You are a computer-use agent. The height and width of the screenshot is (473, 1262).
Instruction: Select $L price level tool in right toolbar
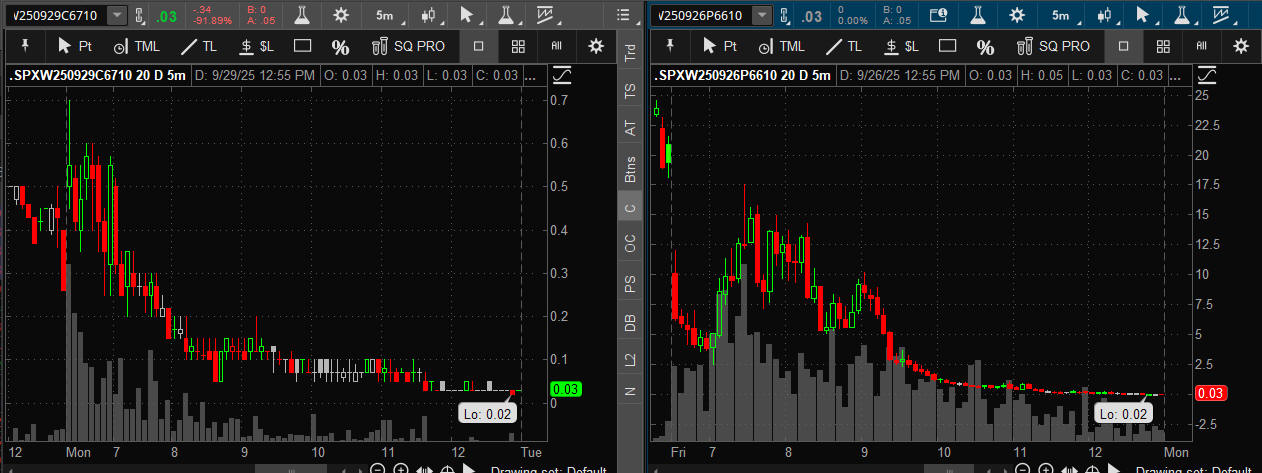pyautogui.click(x=901, y=46)
